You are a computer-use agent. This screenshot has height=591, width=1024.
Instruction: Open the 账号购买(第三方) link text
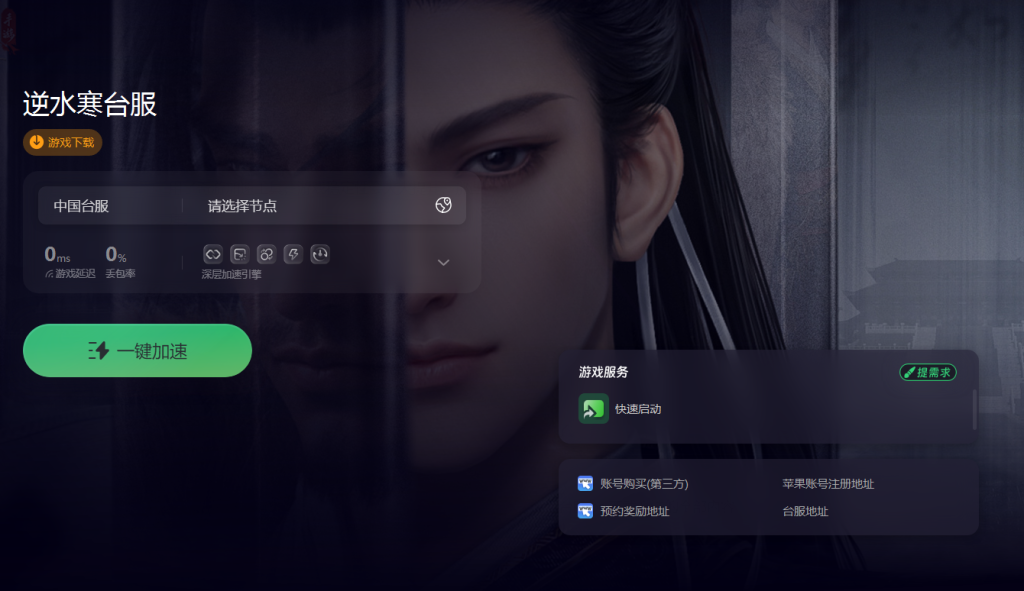(644, 484)
